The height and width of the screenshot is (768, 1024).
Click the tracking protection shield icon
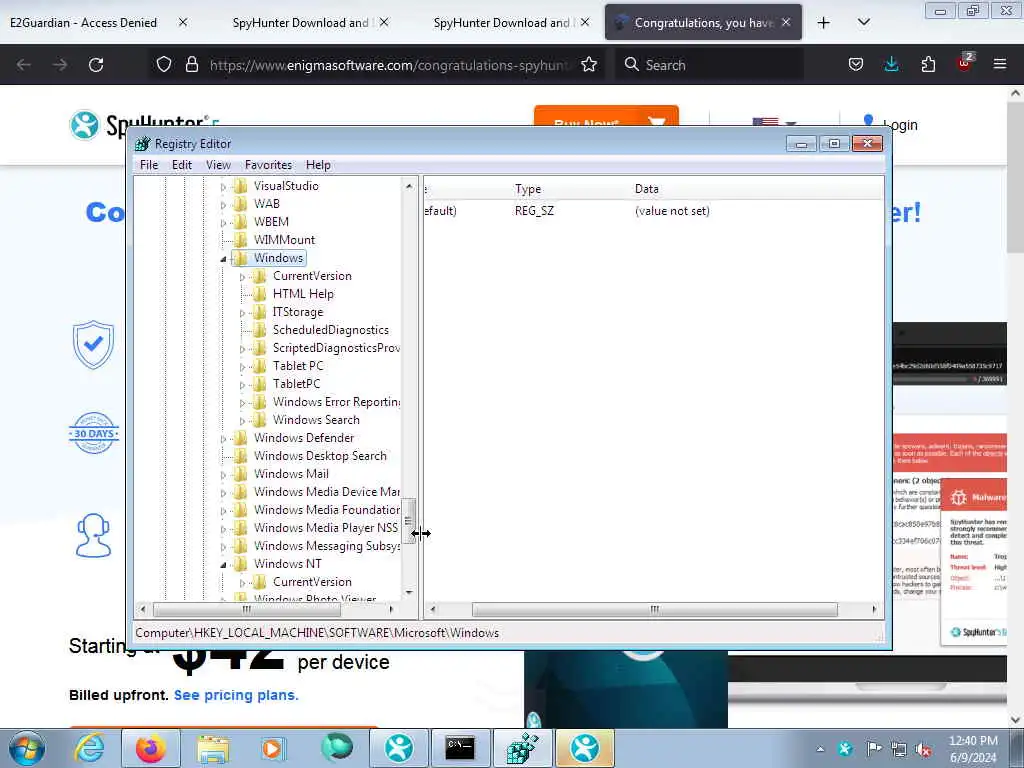point(164,65)
